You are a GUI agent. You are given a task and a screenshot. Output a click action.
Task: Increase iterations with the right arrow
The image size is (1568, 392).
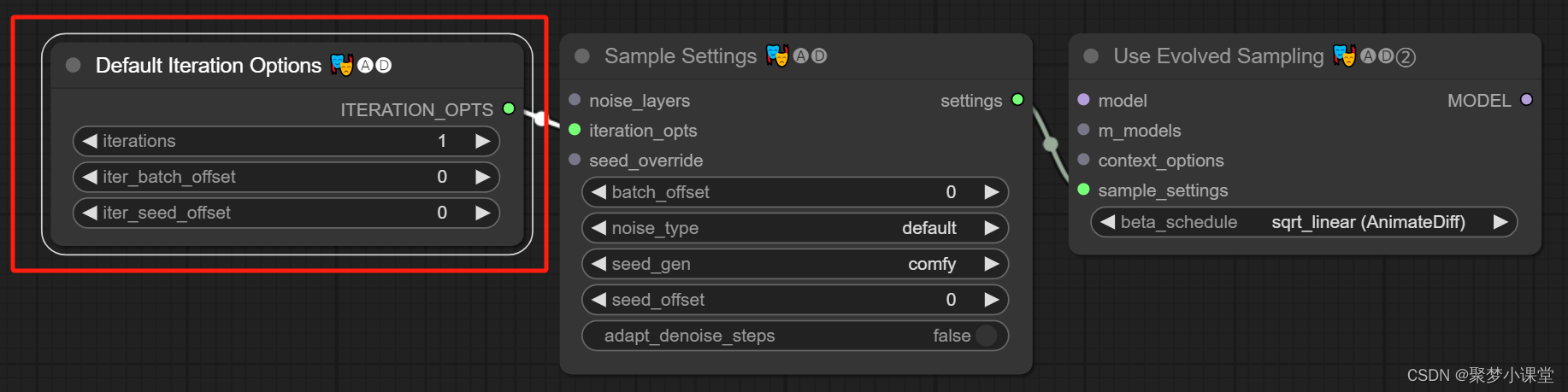click(483, 141)
